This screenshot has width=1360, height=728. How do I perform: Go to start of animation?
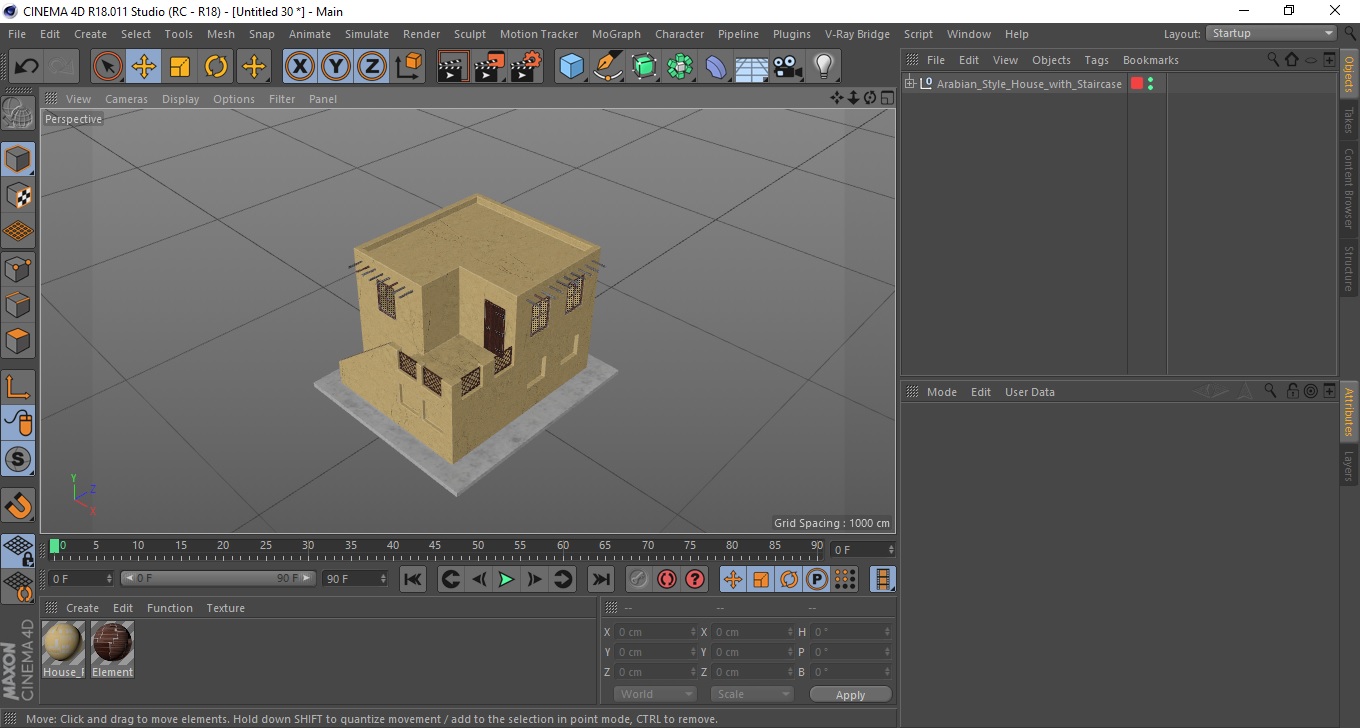point(413,579)
